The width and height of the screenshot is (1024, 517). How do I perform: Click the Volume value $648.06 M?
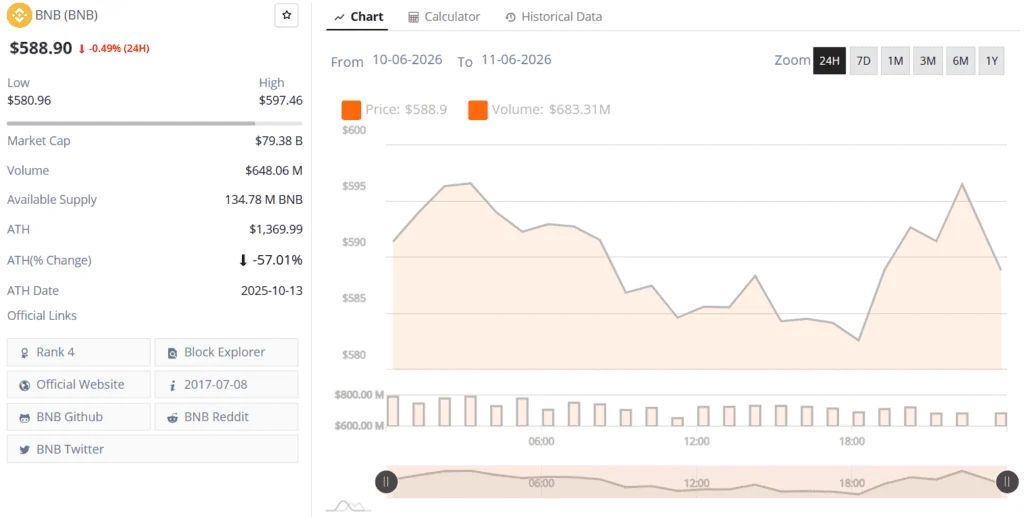tap(274, 171)
